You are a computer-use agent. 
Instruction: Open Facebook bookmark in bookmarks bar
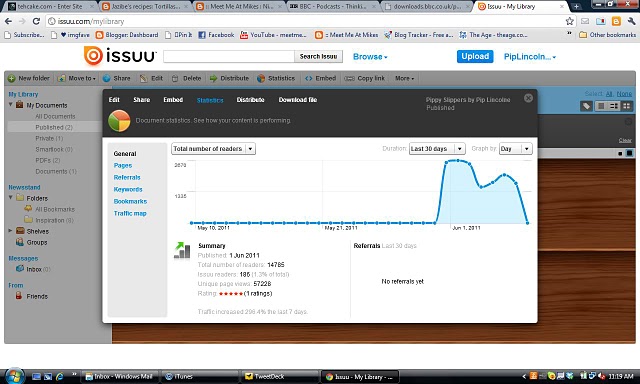[x=216, y=35]
